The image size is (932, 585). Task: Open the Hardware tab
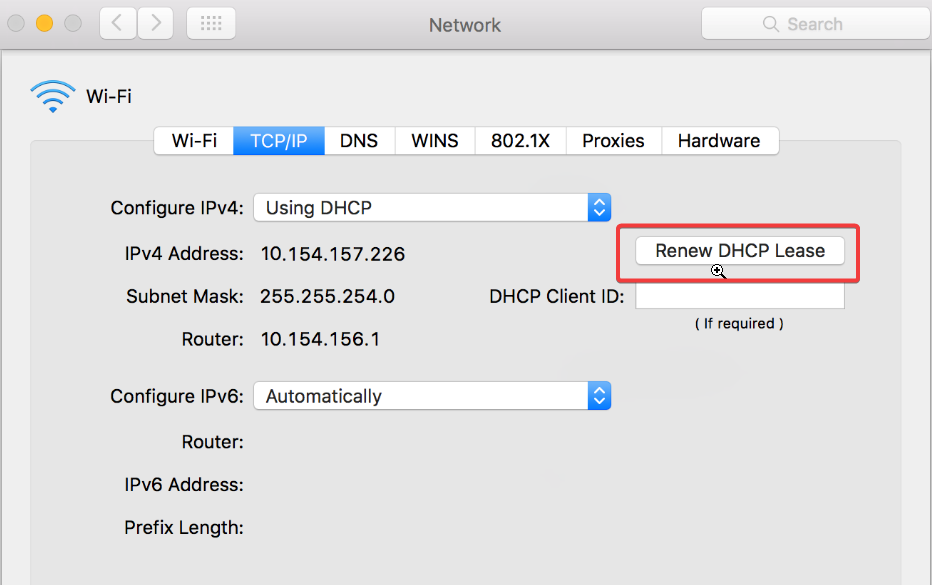click(720, 140)
